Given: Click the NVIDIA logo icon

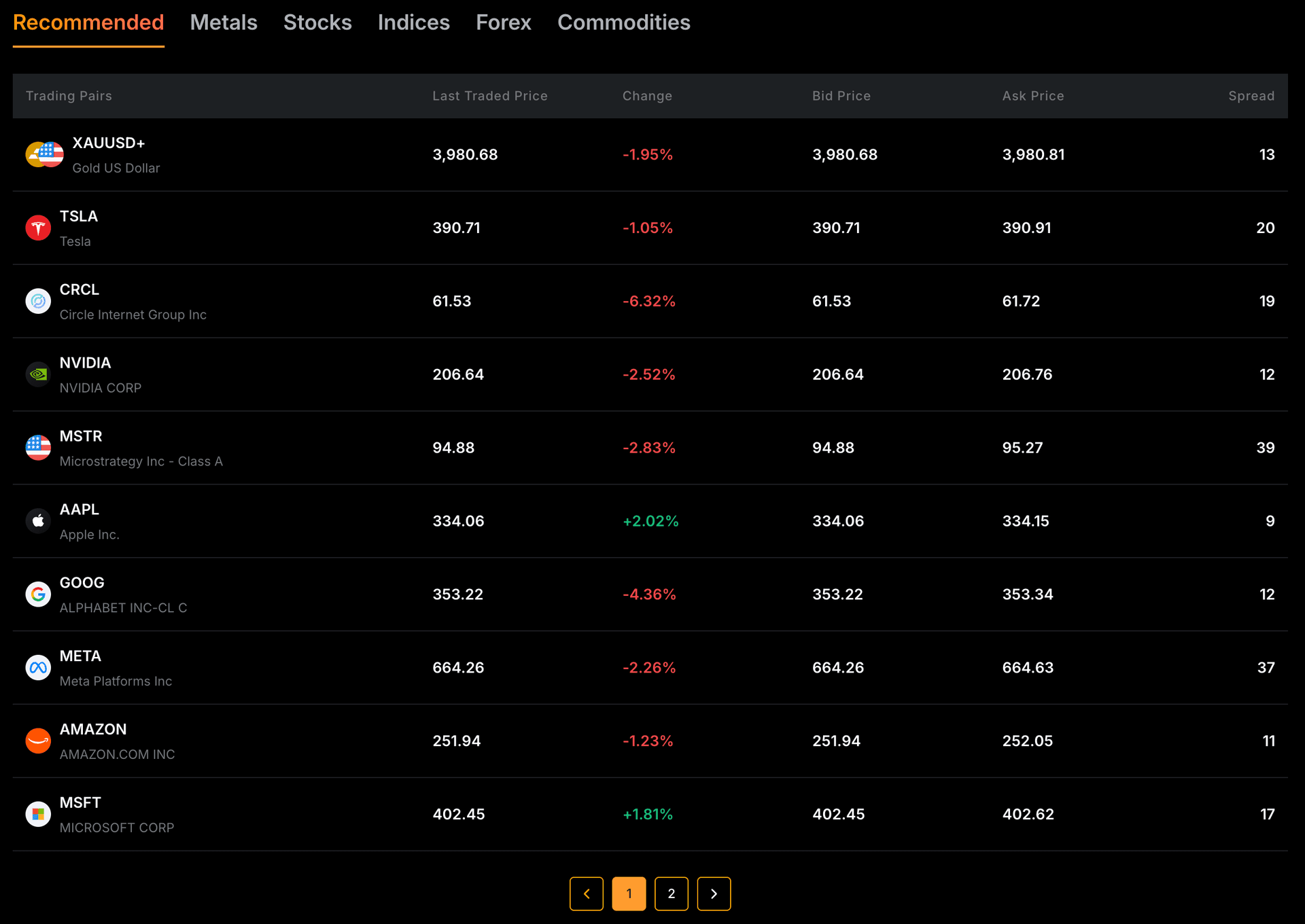Looking at the screenshot, I should pyautogui.click(x=38, y=374).
